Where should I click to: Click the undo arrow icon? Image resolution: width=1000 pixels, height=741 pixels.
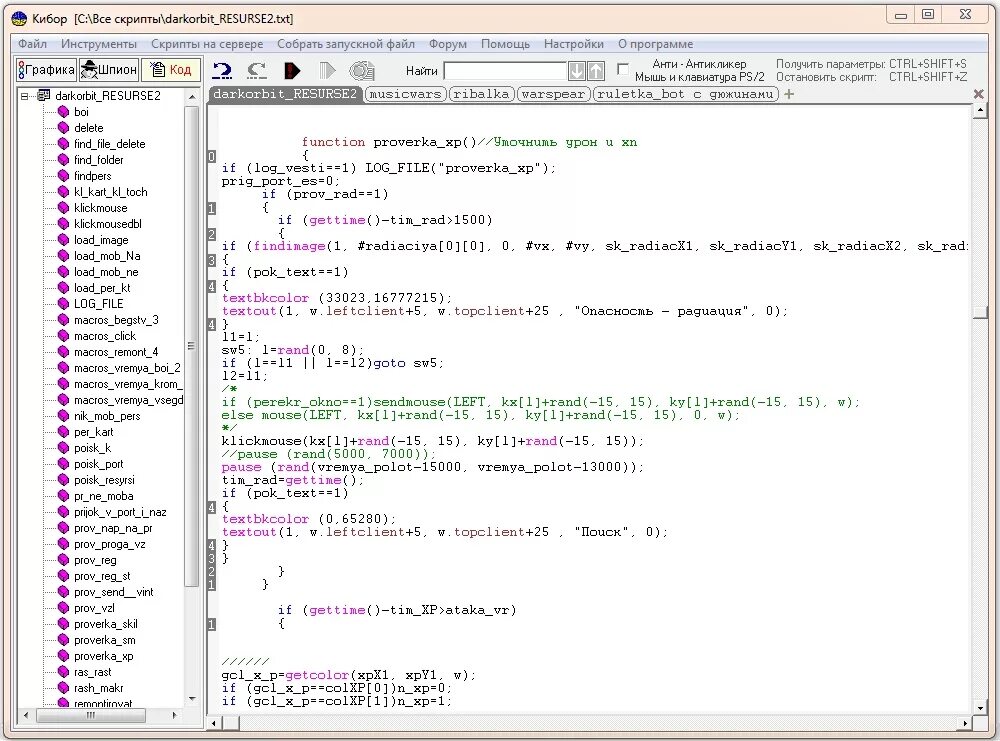point(222,70)
